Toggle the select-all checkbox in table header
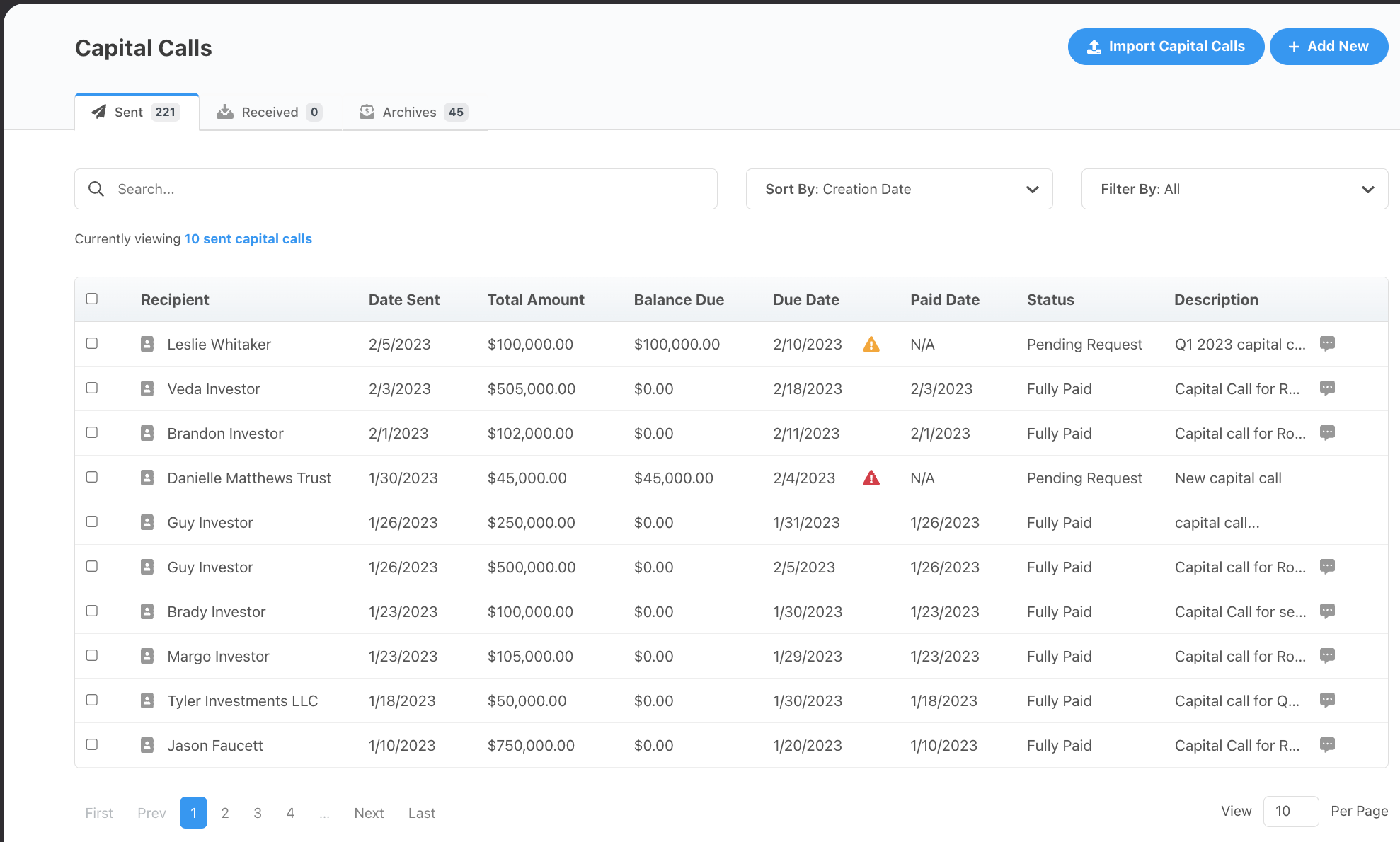This screenshot has height=842, width=1400. [x=92, y=299]
